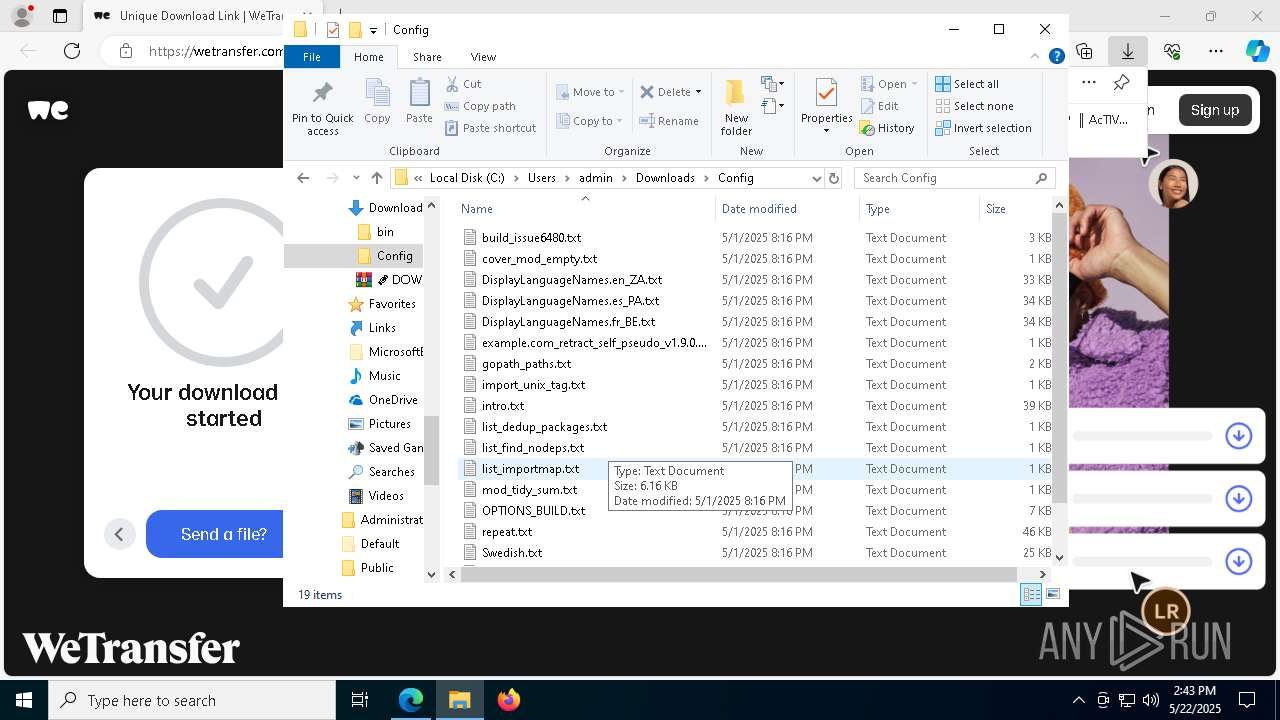The width and height of the screenshot is (1280, 720).
Task: Click the Paste ribbon icon
Action: (419, 92)
